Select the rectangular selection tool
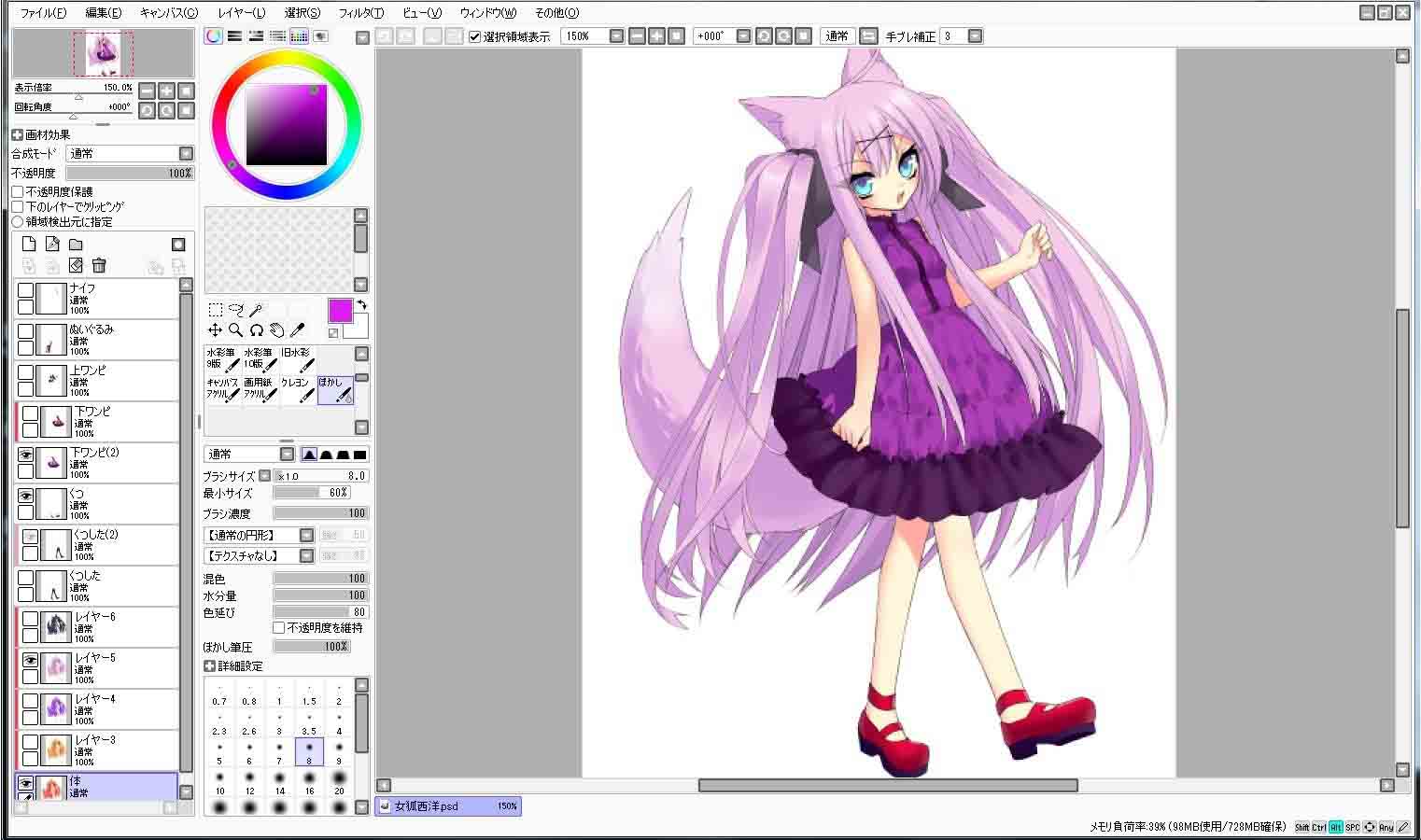 coord(215,310)
